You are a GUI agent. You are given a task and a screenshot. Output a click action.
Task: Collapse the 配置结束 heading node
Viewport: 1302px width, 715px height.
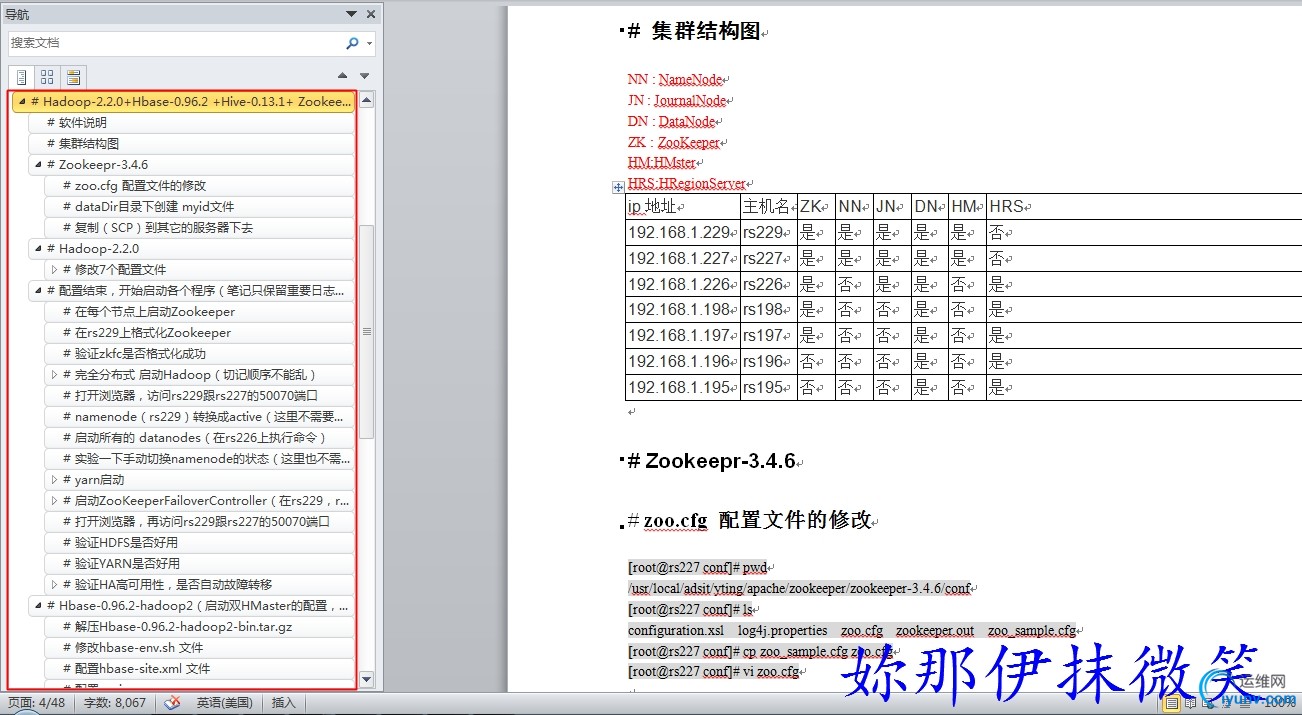click(37, 290)
